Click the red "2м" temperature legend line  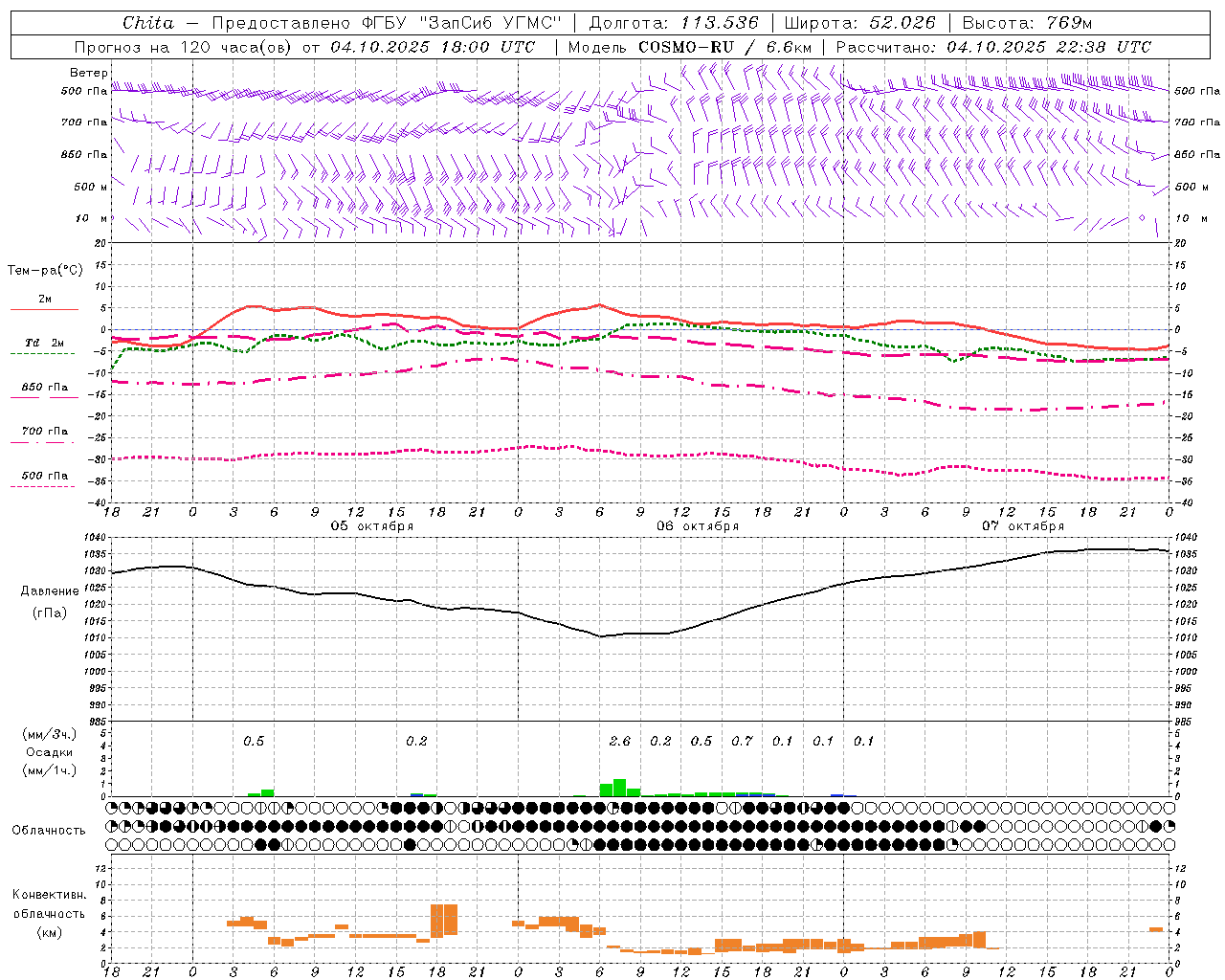point(44,309)
